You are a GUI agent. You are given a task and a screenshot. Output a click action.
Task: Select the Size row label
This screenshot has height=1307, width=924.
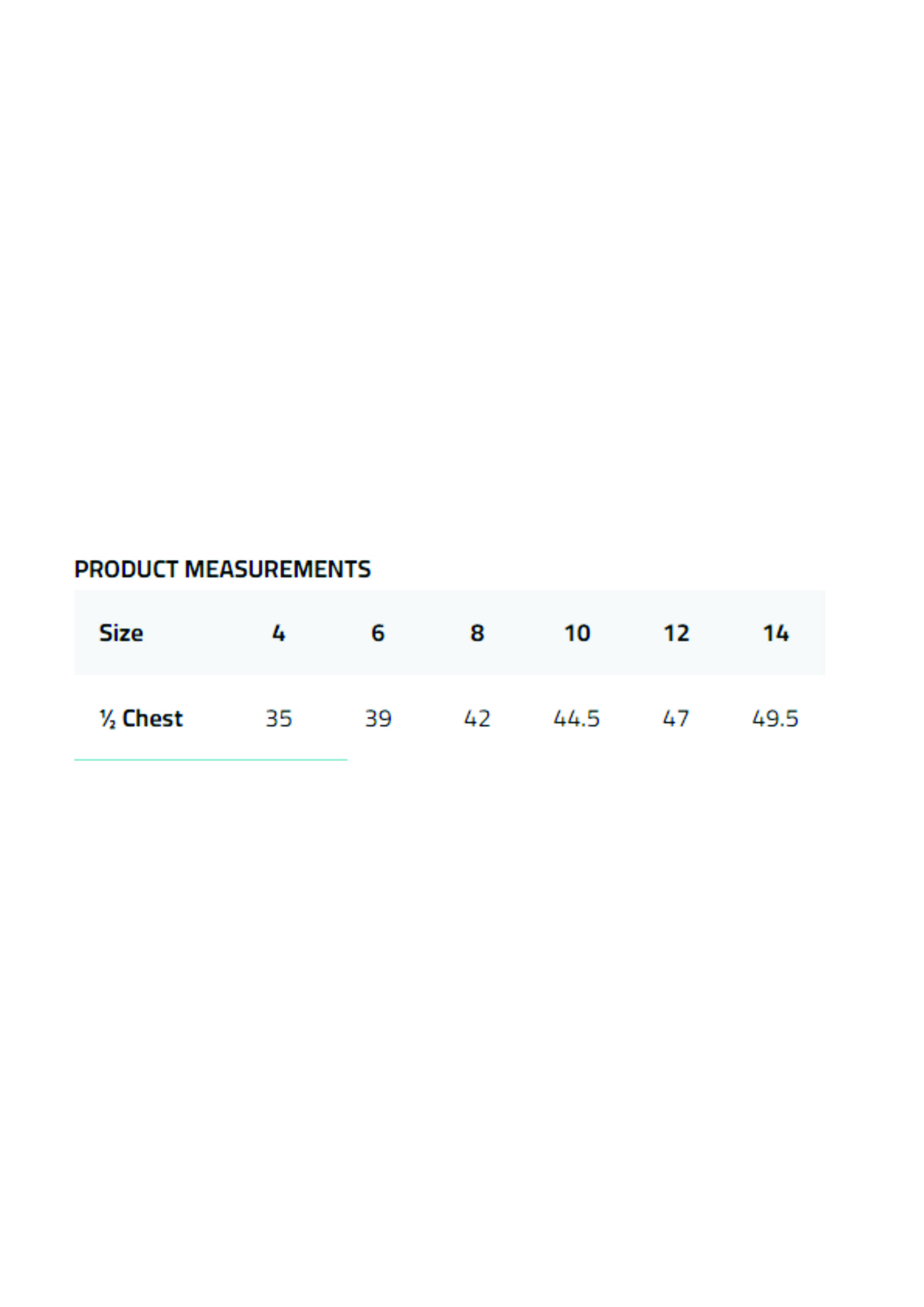tap(120, 633)
